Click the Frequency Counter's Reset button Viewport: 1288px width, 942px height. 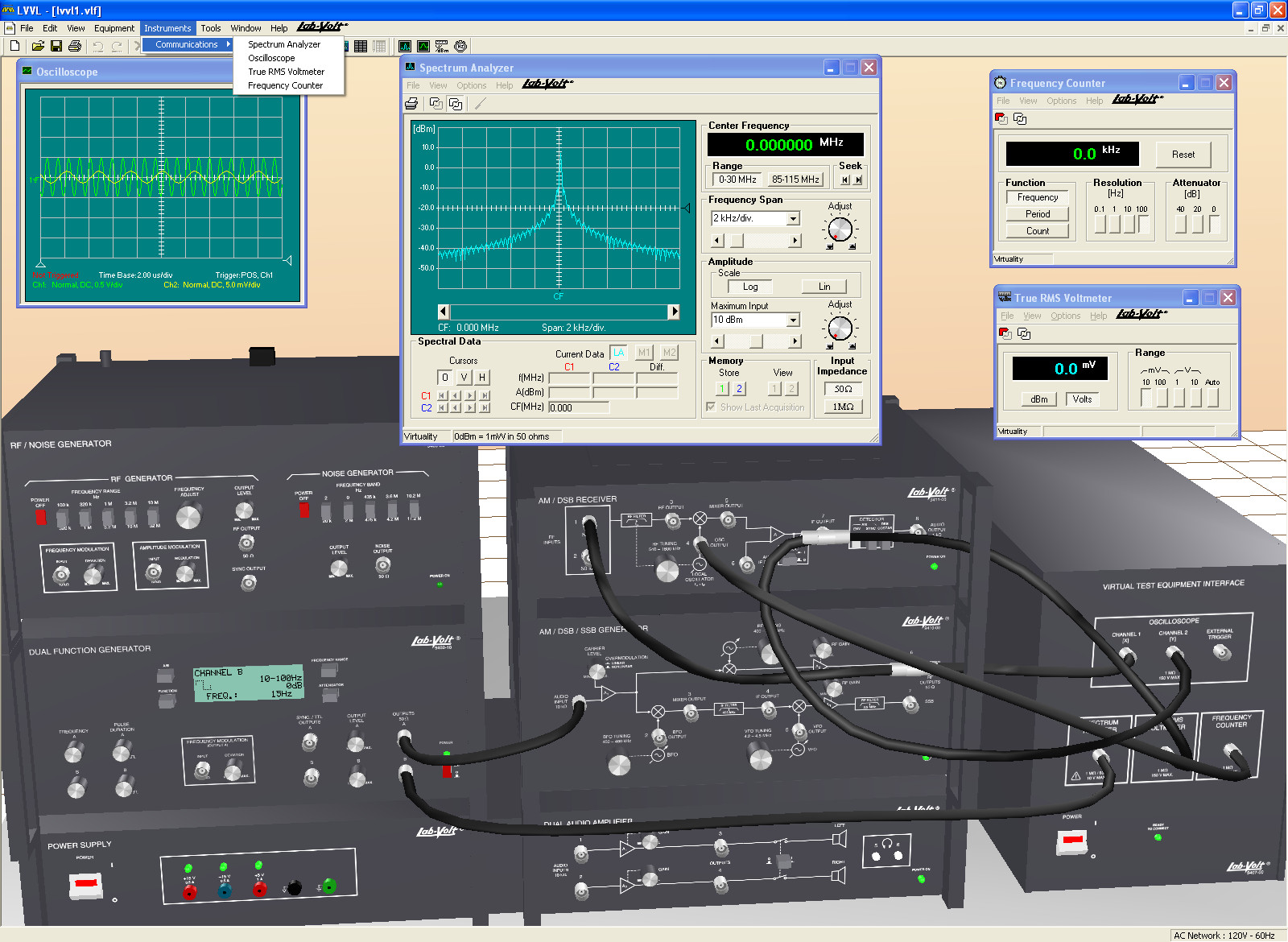click(x=1183, y=154)
